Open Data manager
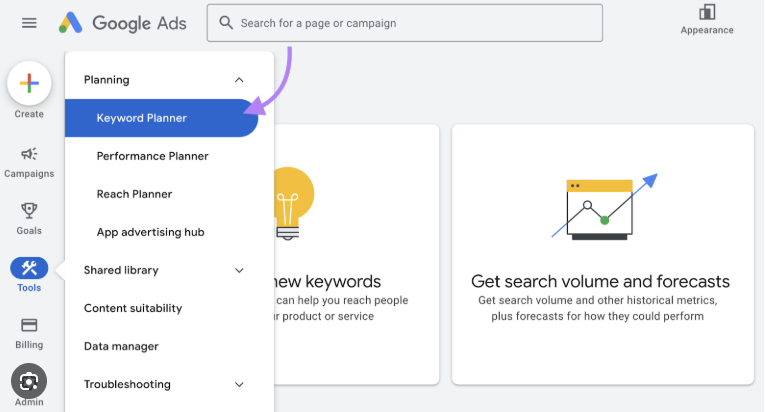 pos(121,347)
